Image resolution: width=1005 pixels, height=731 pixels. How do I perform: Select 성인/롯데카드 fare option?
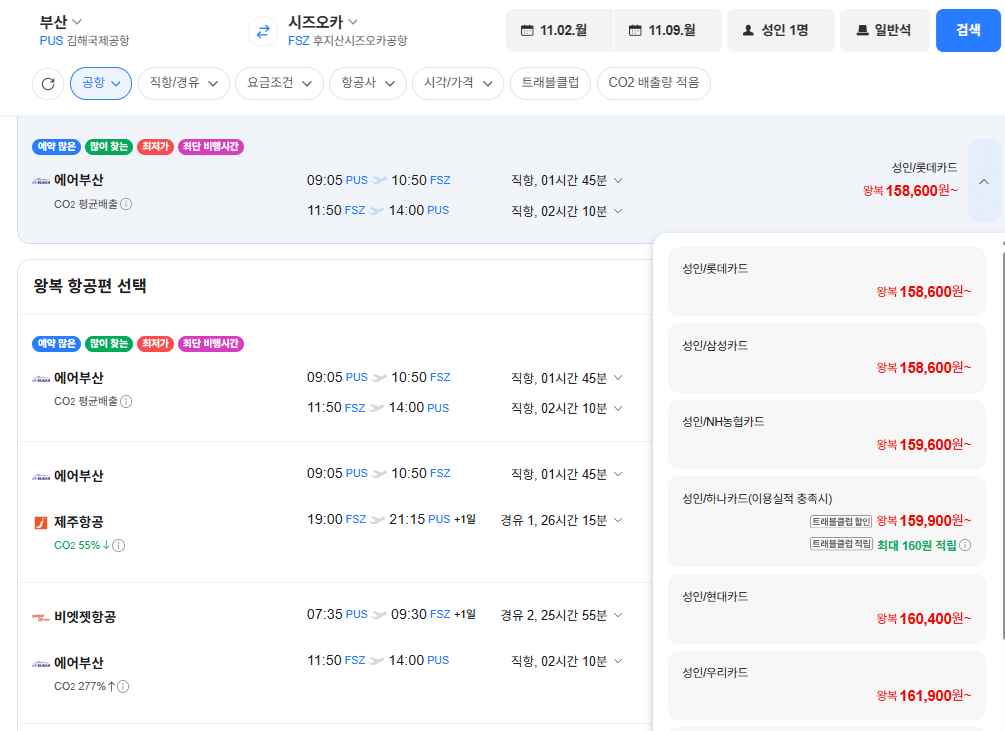826,281
